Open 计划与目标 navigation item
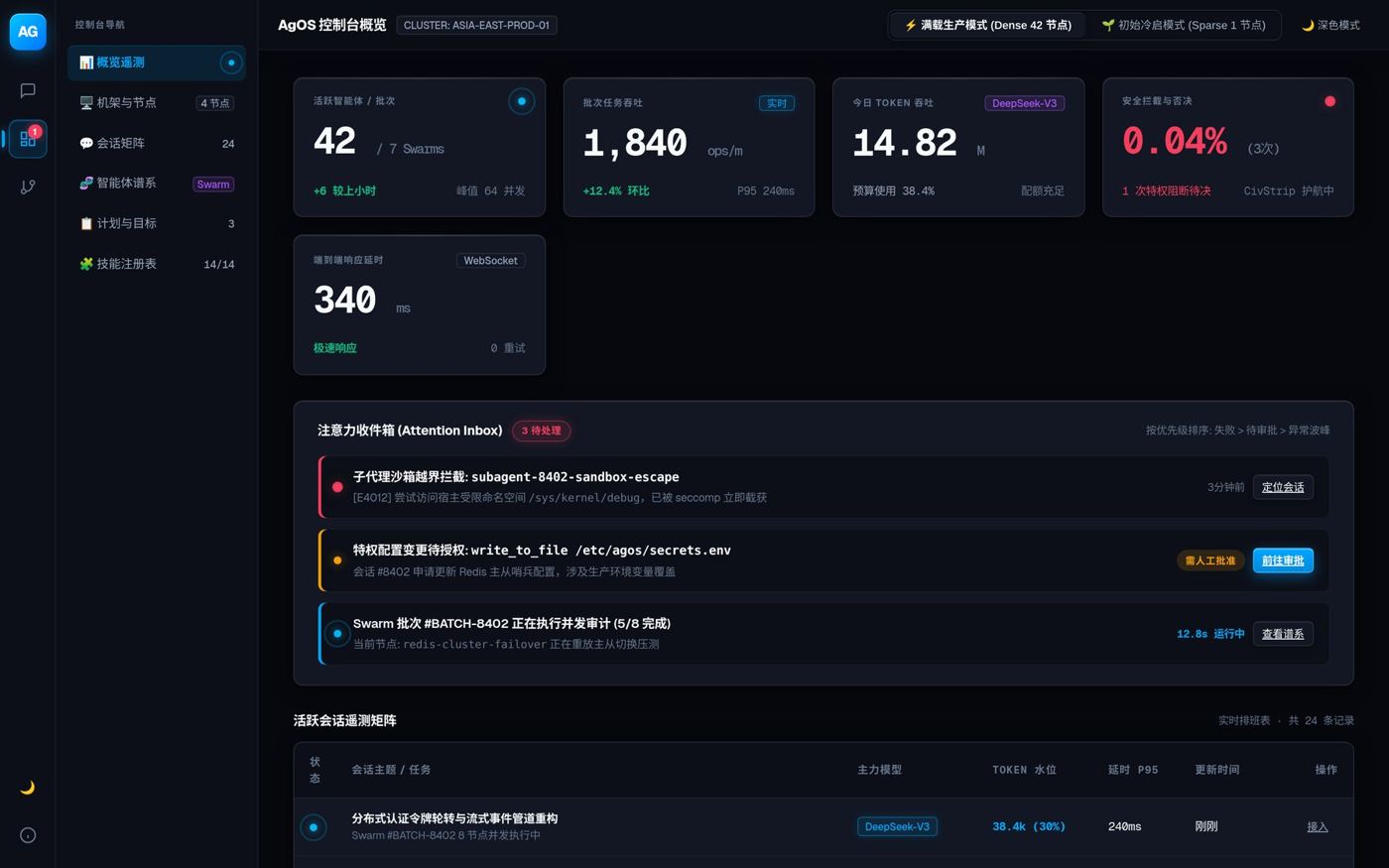Viewport: 1389px width, 868px height. pyautogui.click(x=157, y=224)
